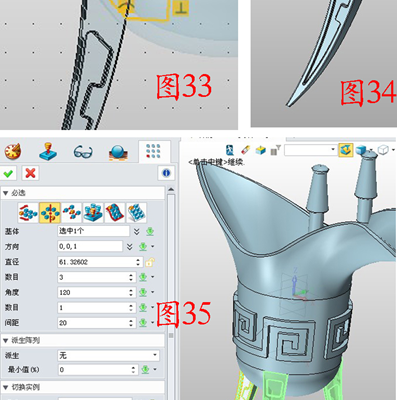
Task: Cancel command with the red X button
Action: tap(30, 173)
